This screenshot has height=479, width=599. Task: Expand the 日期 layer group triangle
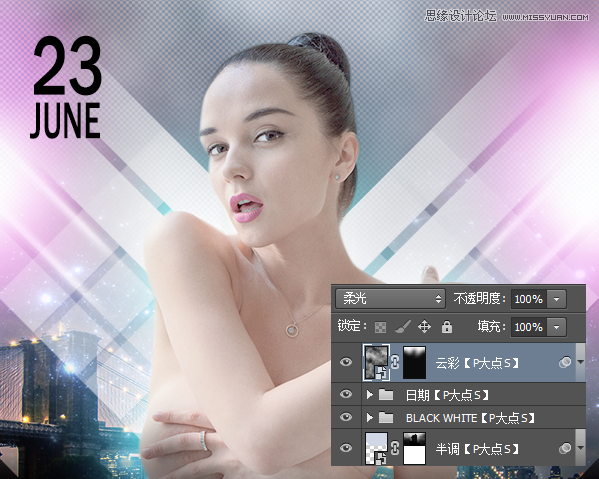(x=369, y=395)
